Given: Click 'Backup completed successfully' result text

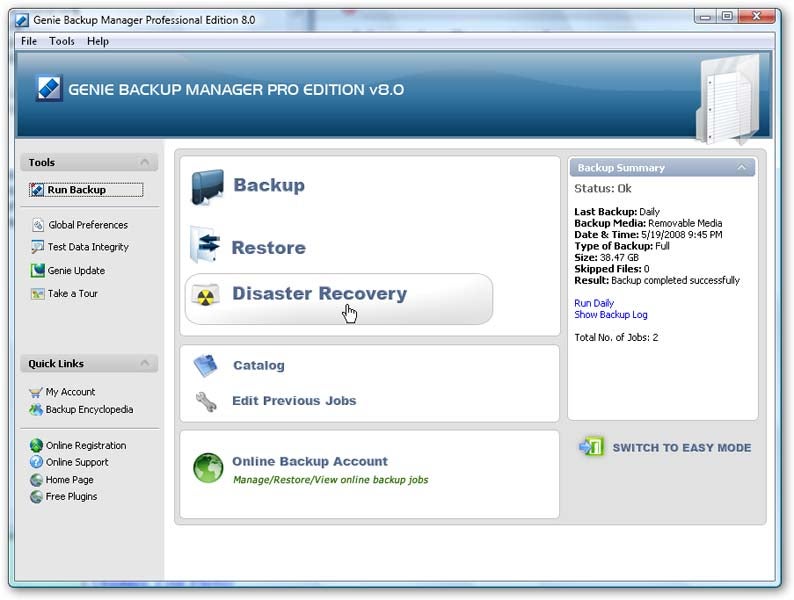Looking at the screenshot, I should pos(676,280).
